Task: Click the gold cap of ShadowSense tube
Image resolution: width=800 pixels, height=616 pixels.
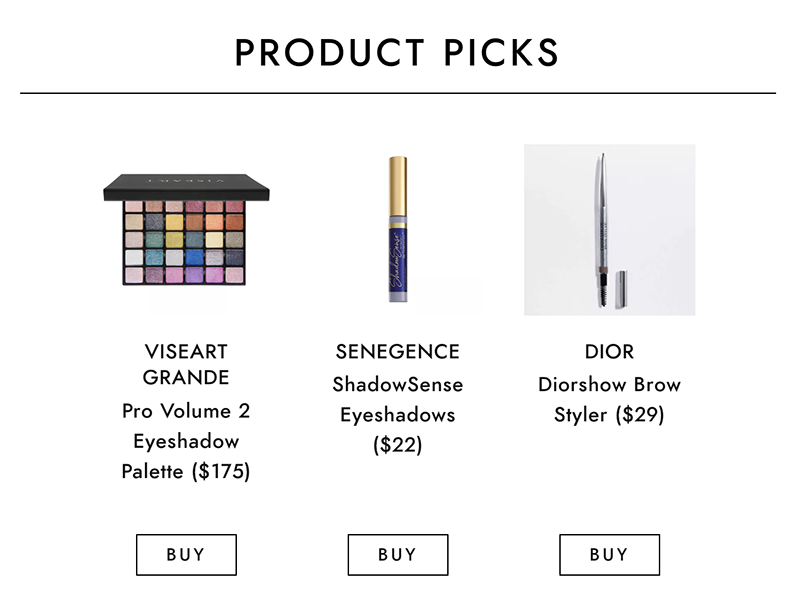Action: (x=397, y=176)
